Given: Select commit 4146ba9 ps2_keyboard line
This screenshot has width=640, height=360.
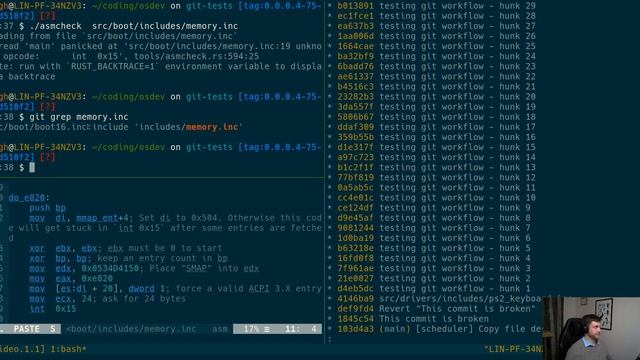Looking at the screenshot, I should click(x=440, y=298).
